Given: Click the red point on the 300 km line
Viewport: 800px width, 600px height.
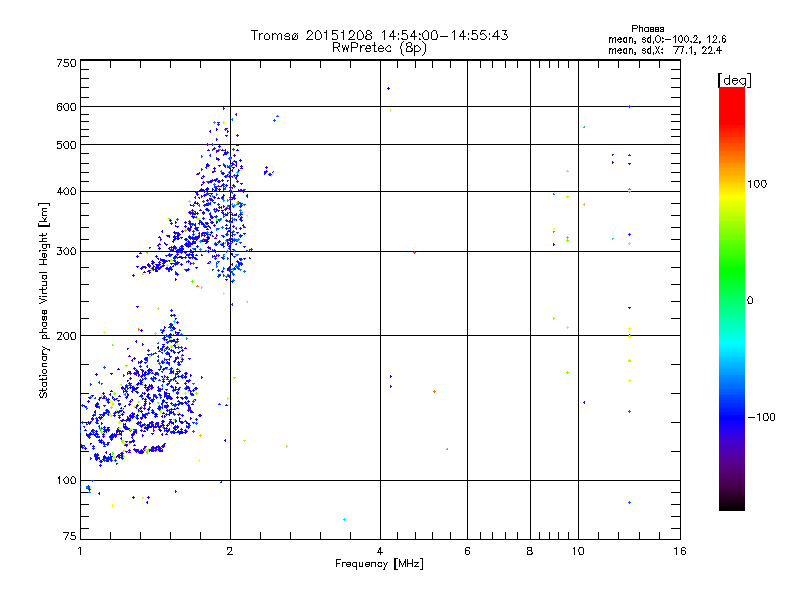Looking at the screenshot, I should click(x=414, y=252).
